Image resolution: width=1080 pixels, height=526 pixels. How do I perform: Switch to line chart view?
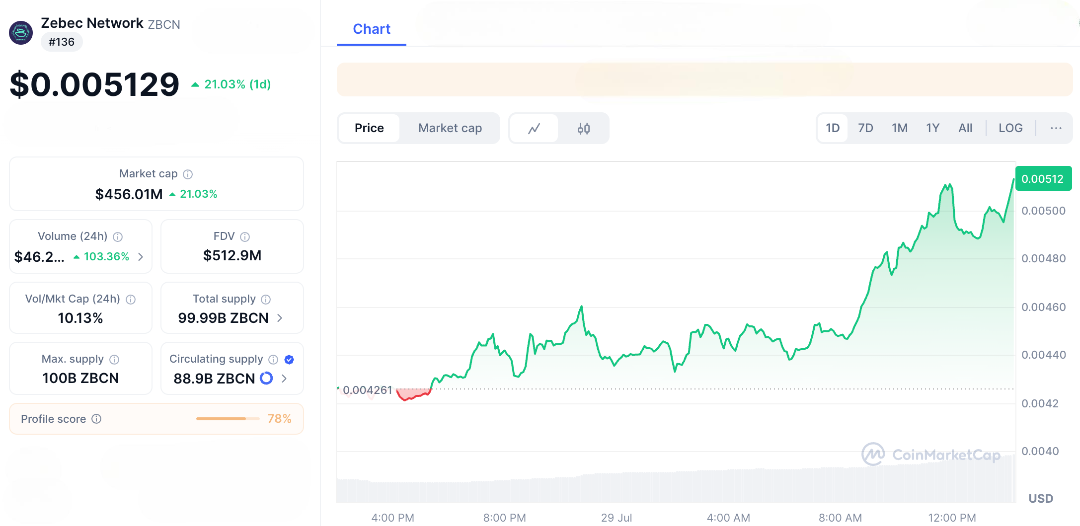click(534, 128)
